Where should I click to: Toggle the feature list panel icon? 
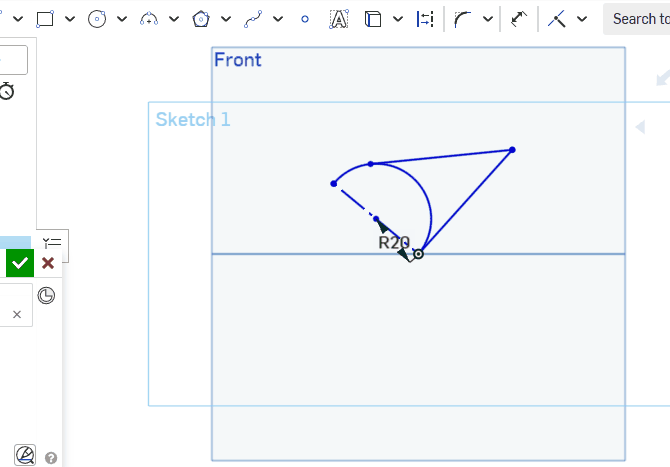[x=52, y=242]
